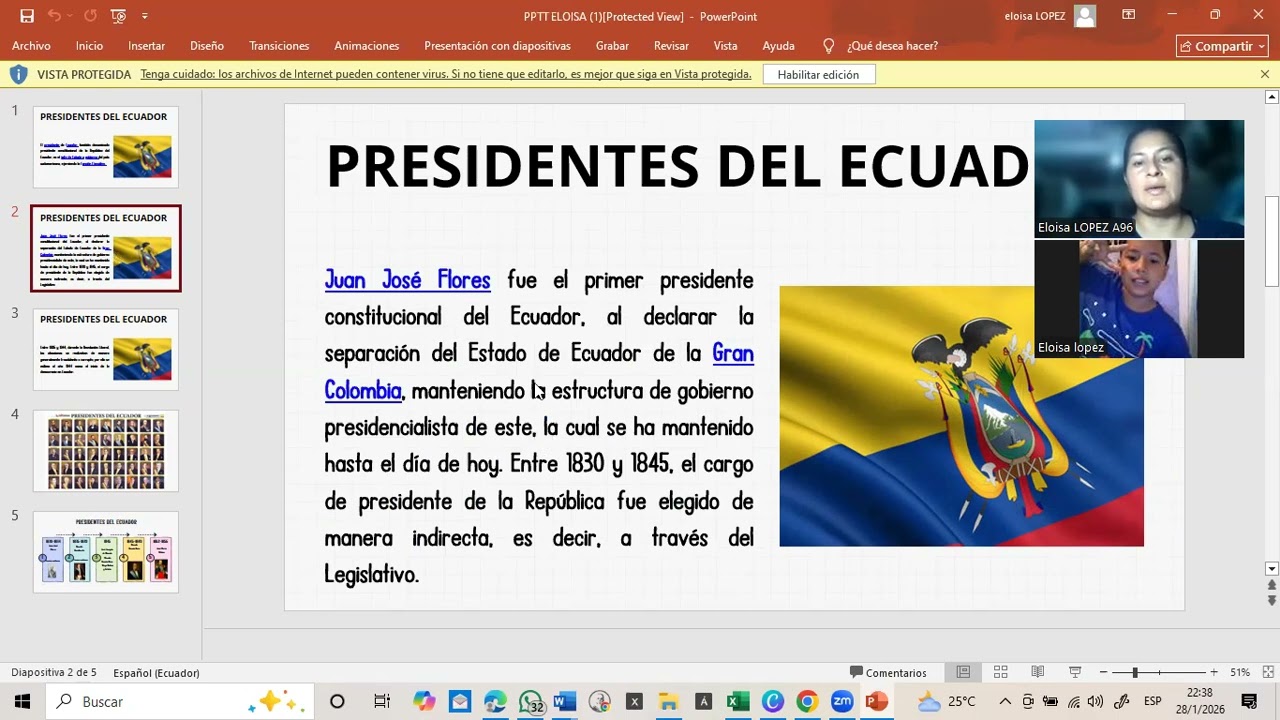This screenshot has height=720, width=1280.
Task: Start Slide Show from status bar icon
Action: tap(1075, 673)
